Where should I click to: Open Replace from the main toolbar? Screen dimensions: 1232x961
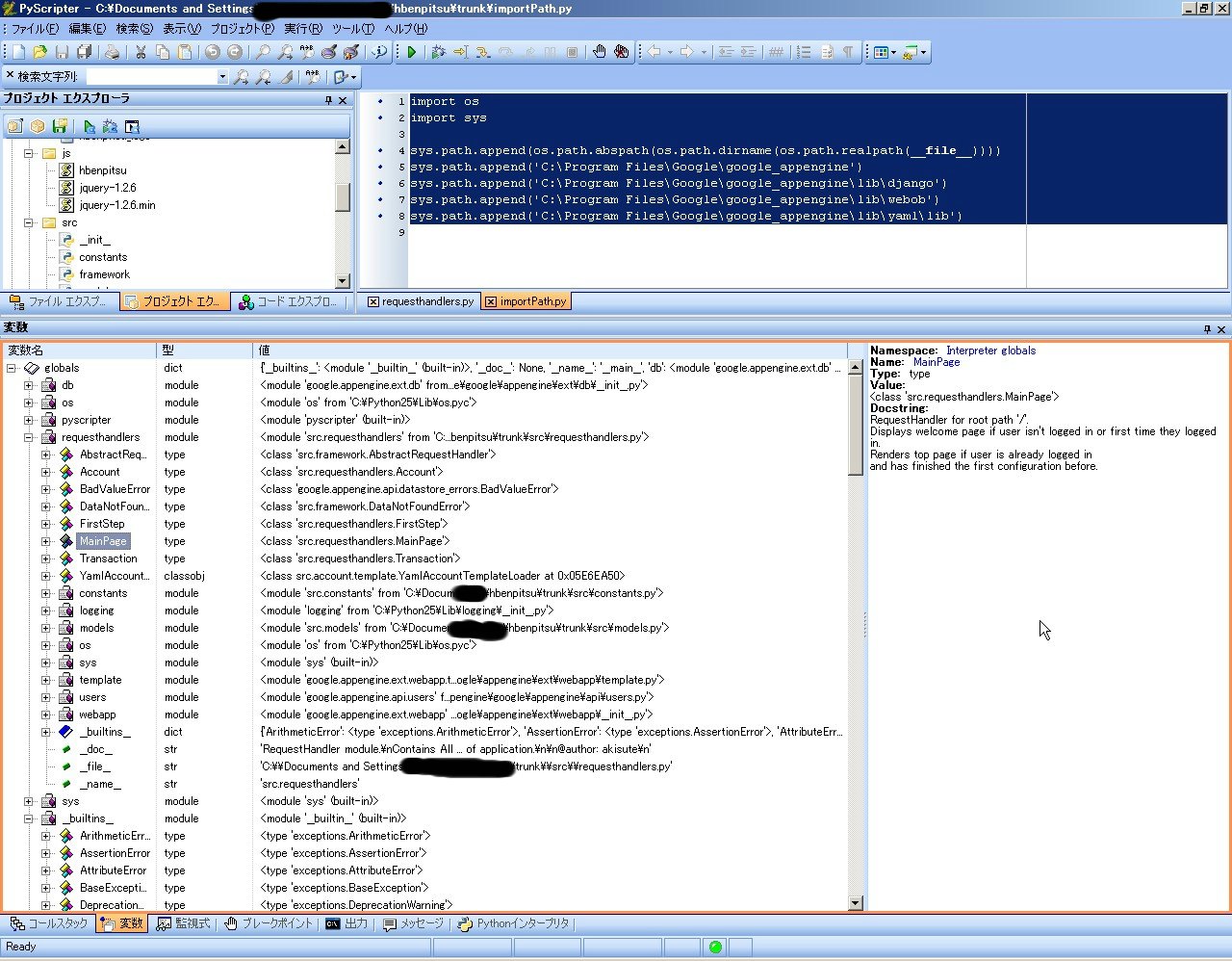[307, 52]
